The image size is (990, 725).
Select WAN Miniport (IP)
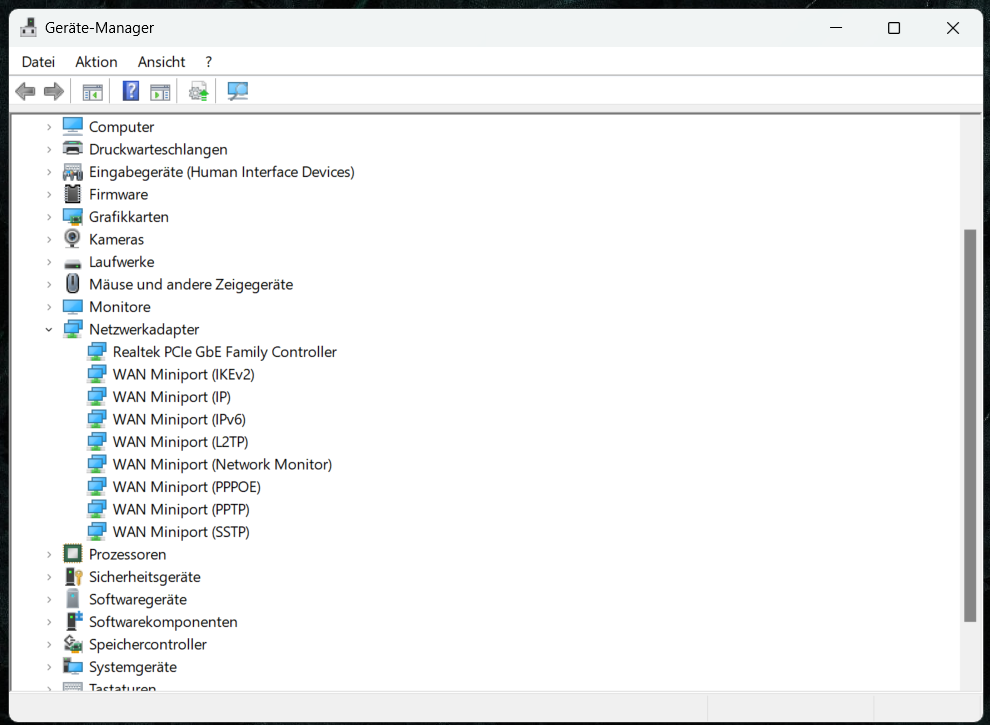coord(172,397)
